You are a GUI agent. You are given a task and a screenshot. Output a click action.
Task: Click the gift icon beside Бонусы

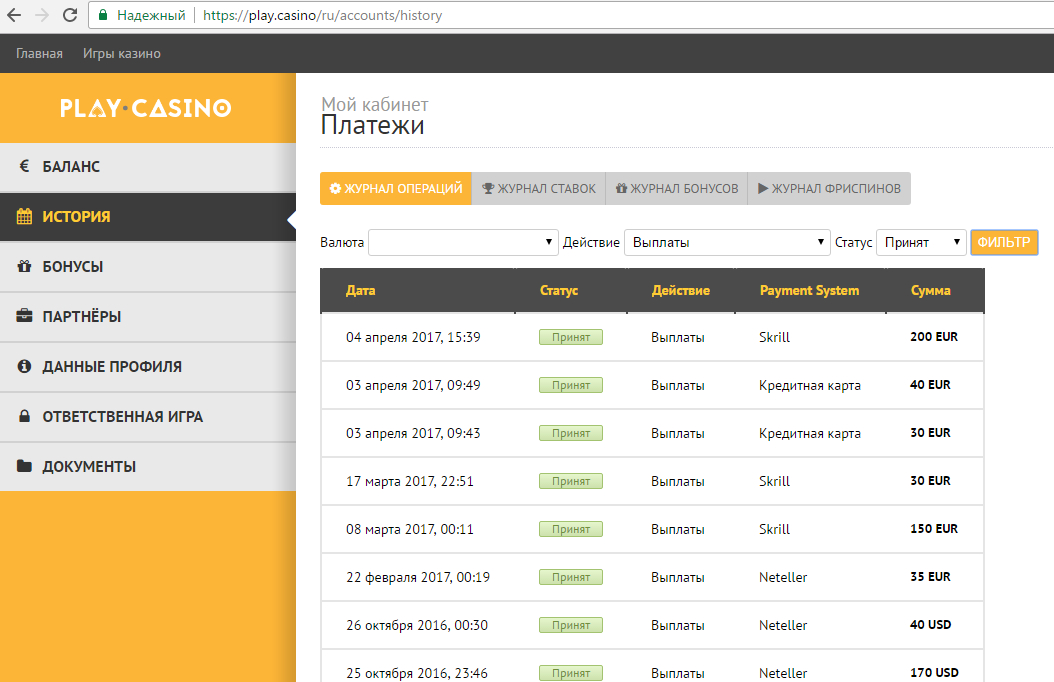(24, 267)
